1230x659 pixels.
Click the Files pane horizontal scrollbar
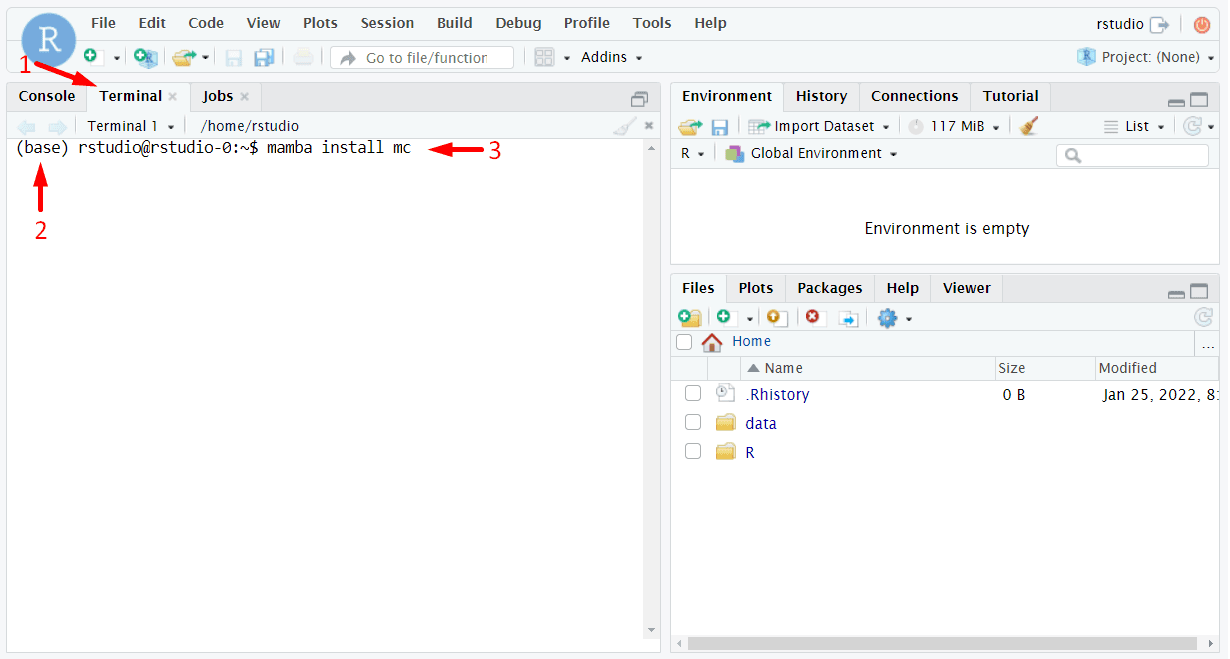point(940,643)
